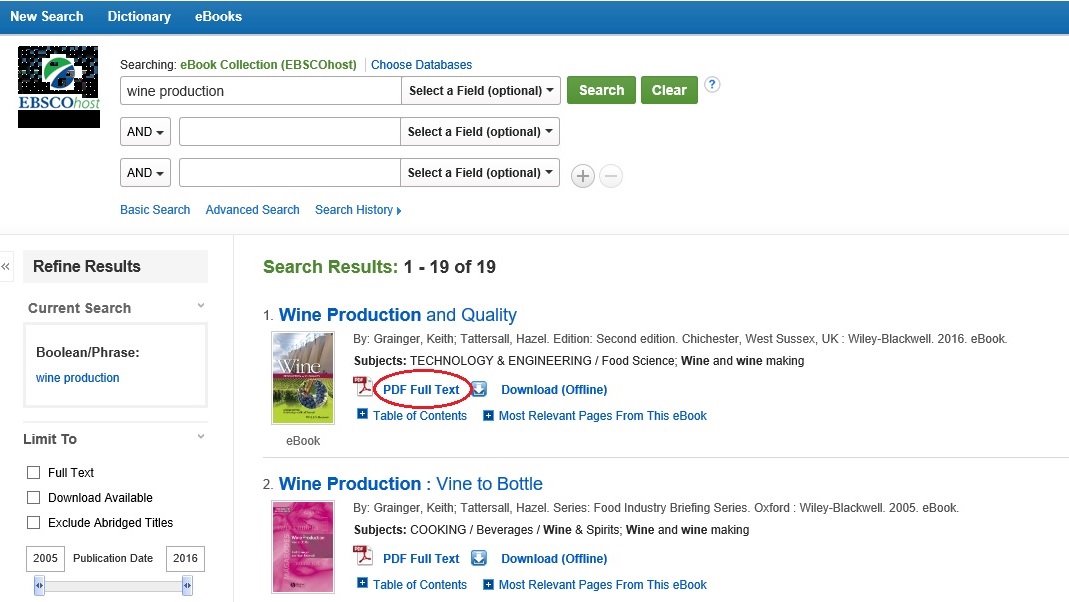Tick the Exclude Abridged Titles checkbox

click(x=33, y=523)
